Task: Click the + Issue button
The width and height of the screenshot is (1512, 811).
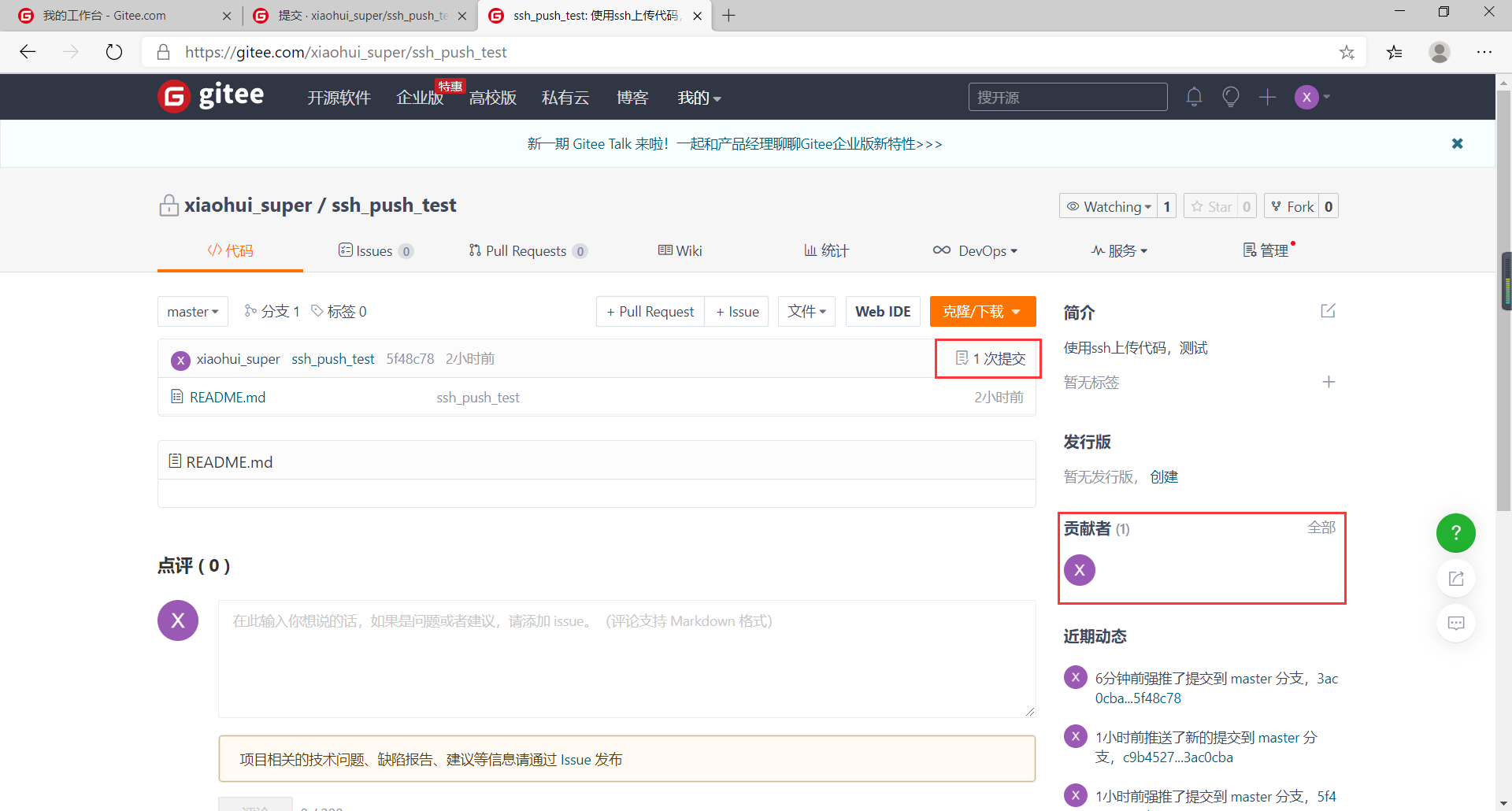Action: (737, 312)
